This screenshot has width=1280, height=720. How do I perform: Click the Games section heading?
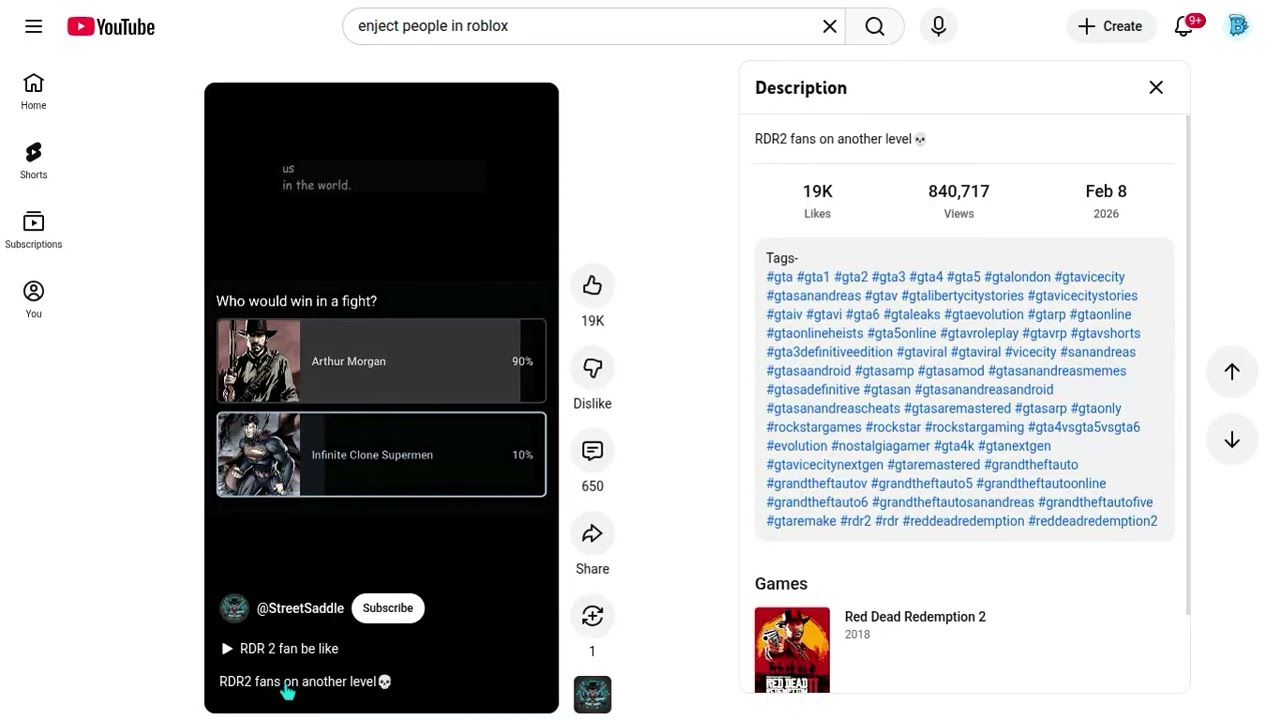click(781, 584)
